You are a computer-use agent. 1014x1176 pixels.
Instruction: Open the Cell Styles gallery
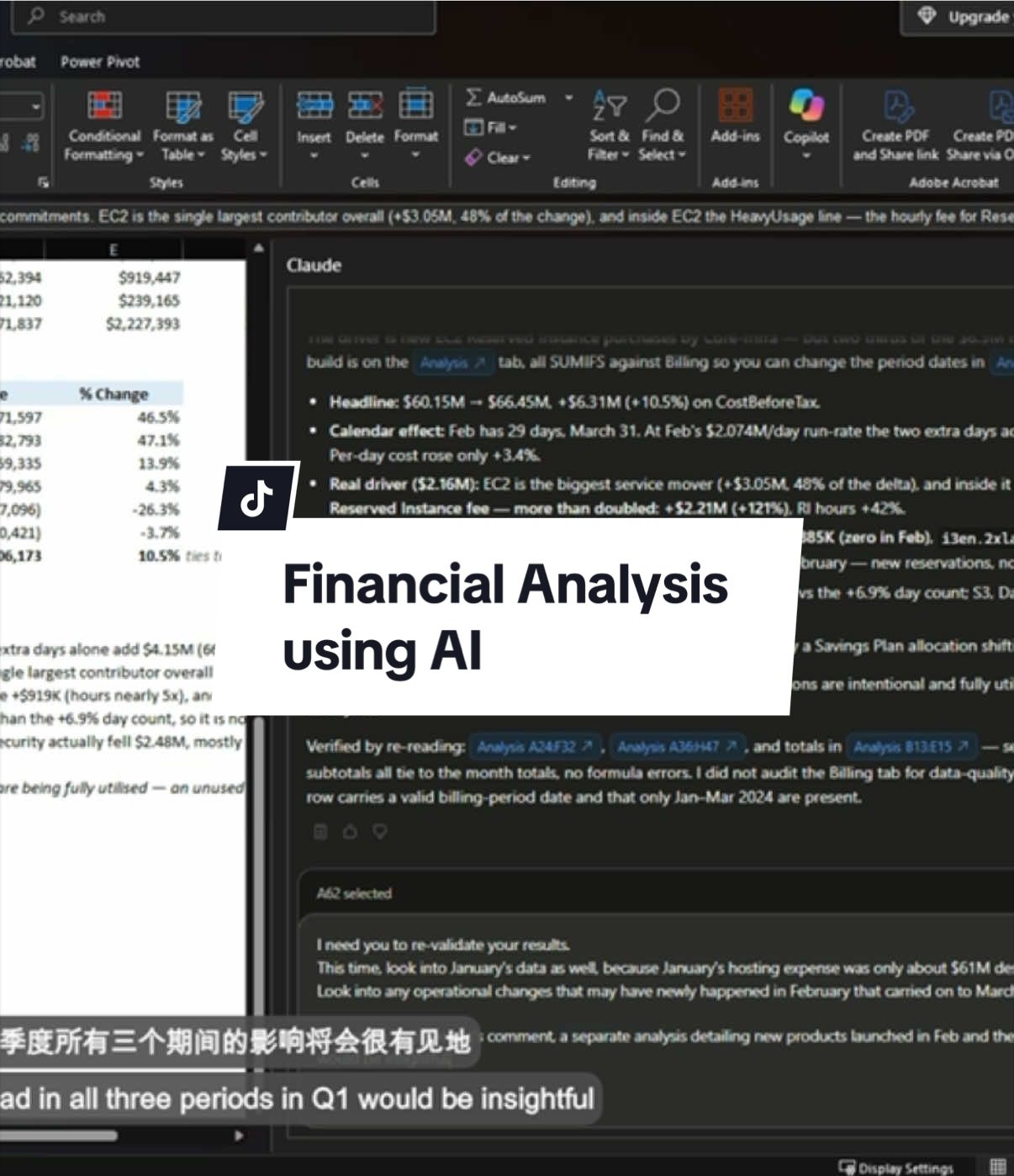(245, 126)
